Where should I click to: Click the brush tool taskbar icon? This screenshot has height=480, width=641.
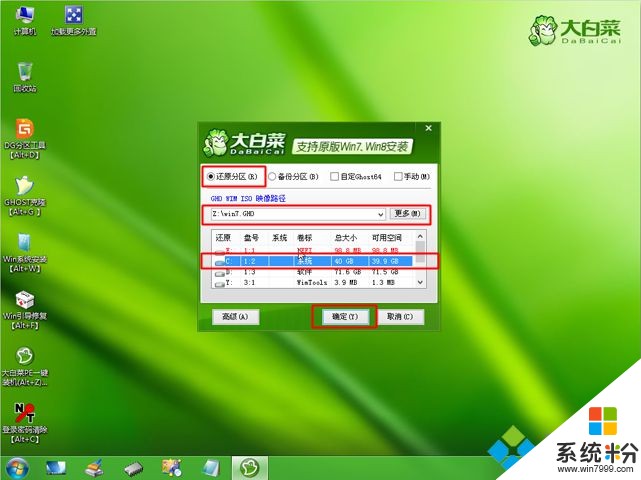pyautogui.click(x=94, y=468)
